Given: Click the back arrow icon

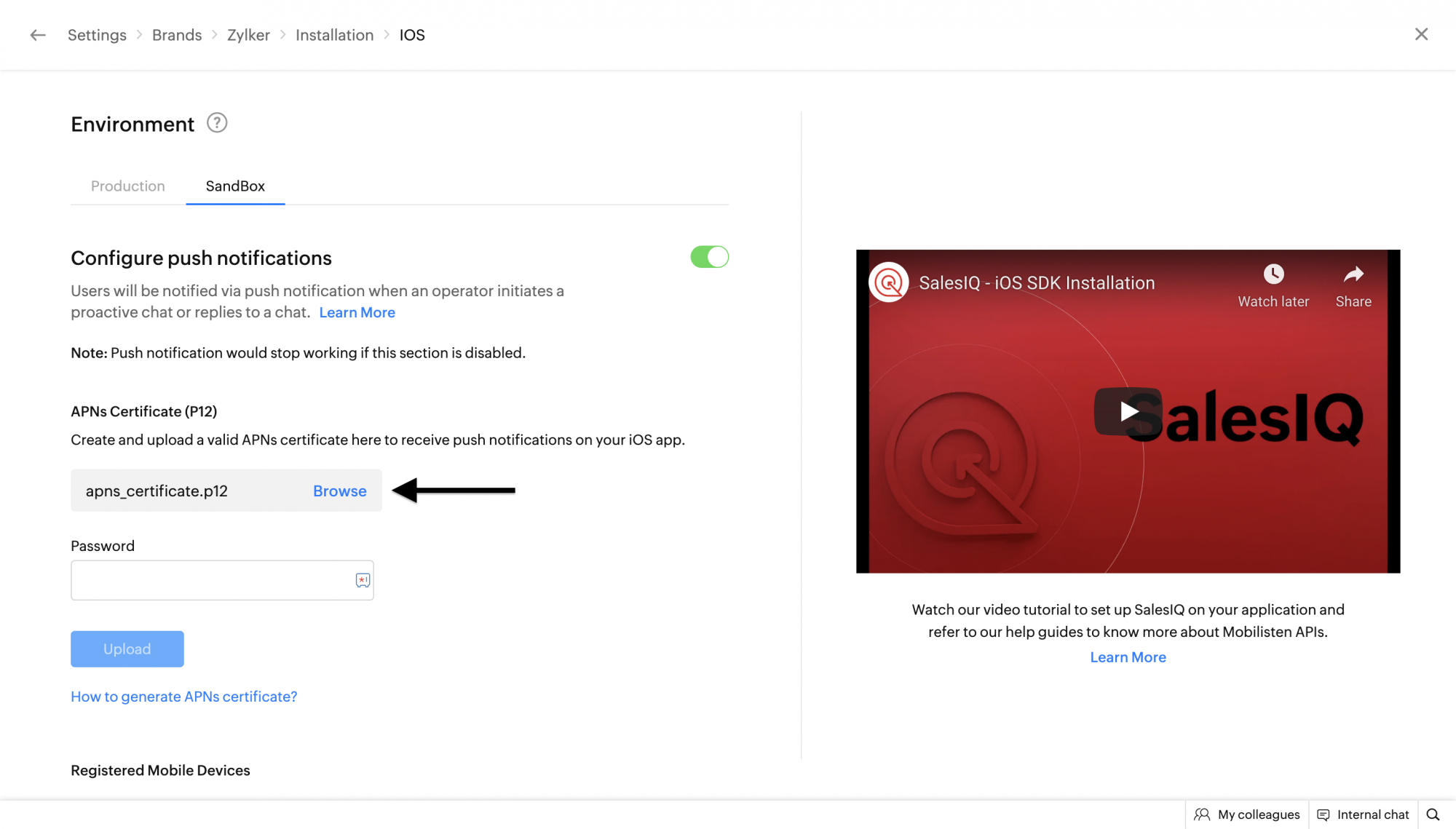Looking at the screenshot, I should tap(38, 35).
